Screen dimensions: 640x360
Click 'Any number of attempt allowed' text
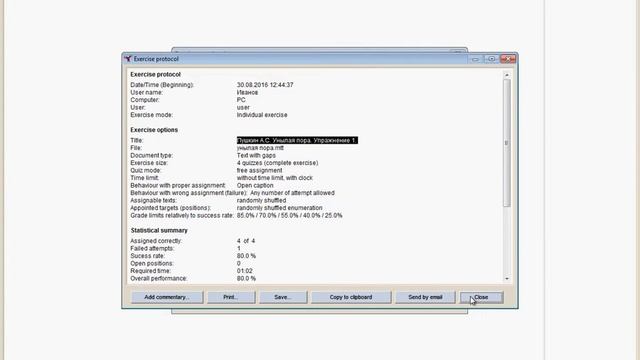point(292,193)
